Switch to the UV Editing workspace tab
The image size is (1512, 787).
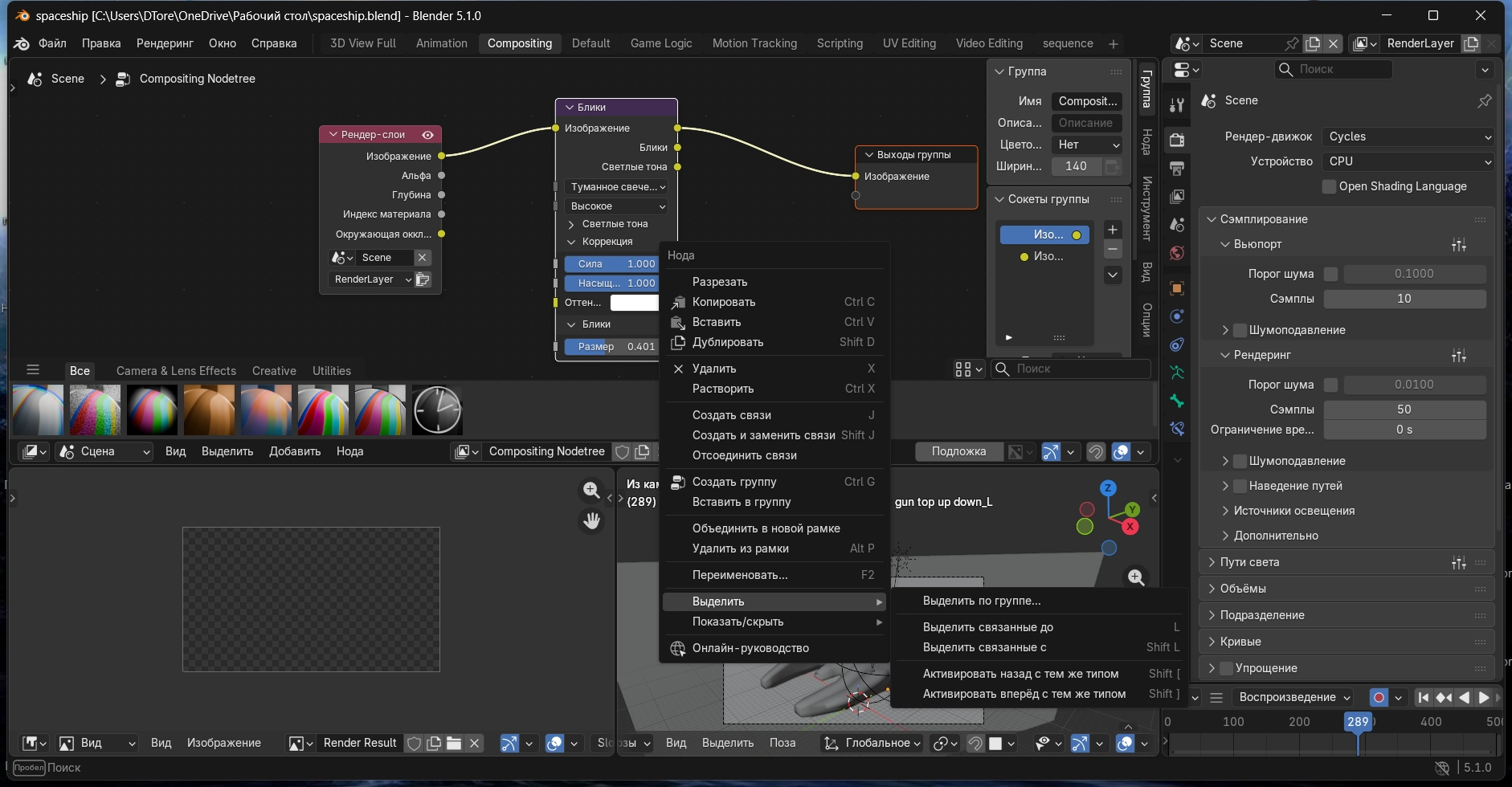(909, 43)
